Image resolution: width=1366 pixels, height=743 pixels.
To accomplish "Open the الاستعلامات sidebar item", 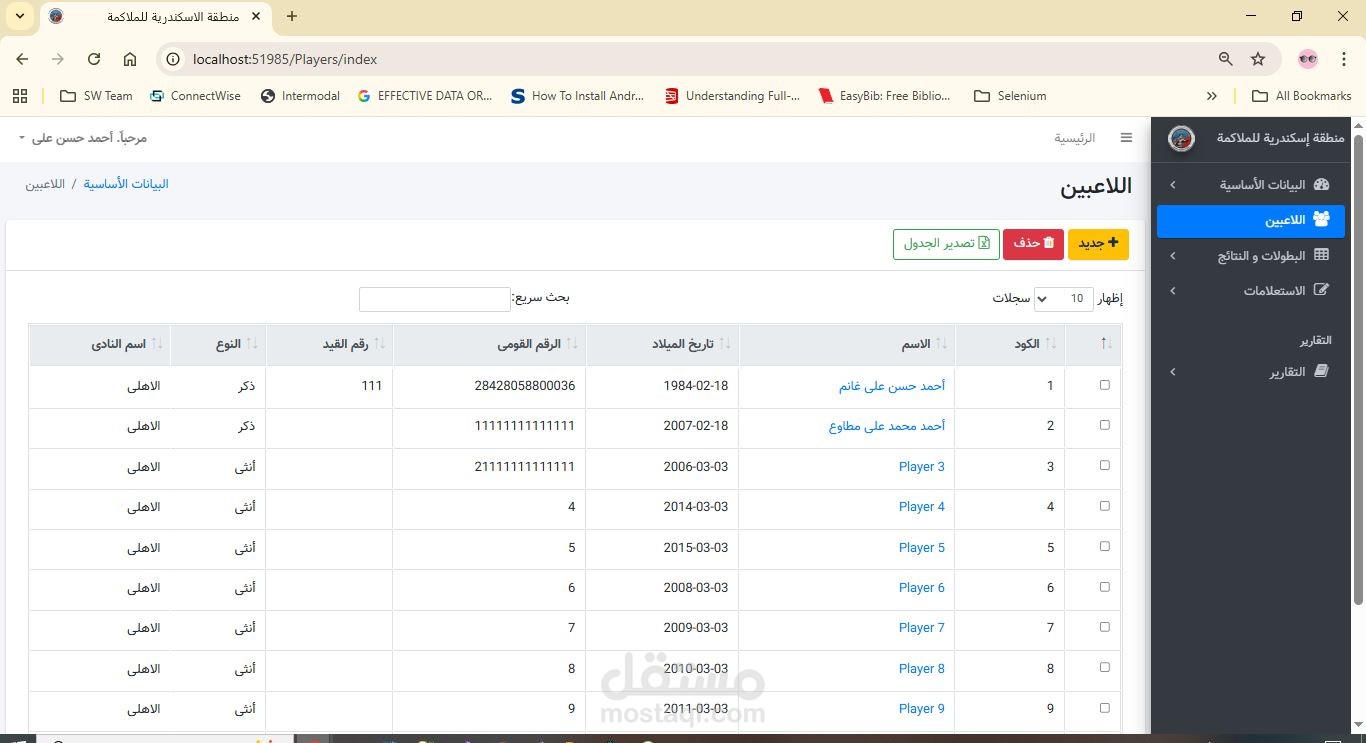I will click(1251, 291).
